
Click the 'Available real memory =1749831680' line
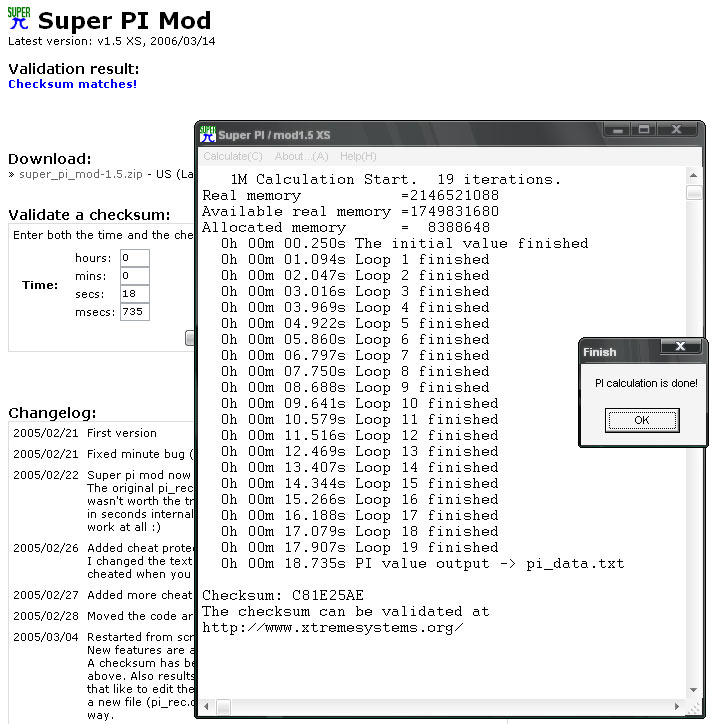click(350, 211)
